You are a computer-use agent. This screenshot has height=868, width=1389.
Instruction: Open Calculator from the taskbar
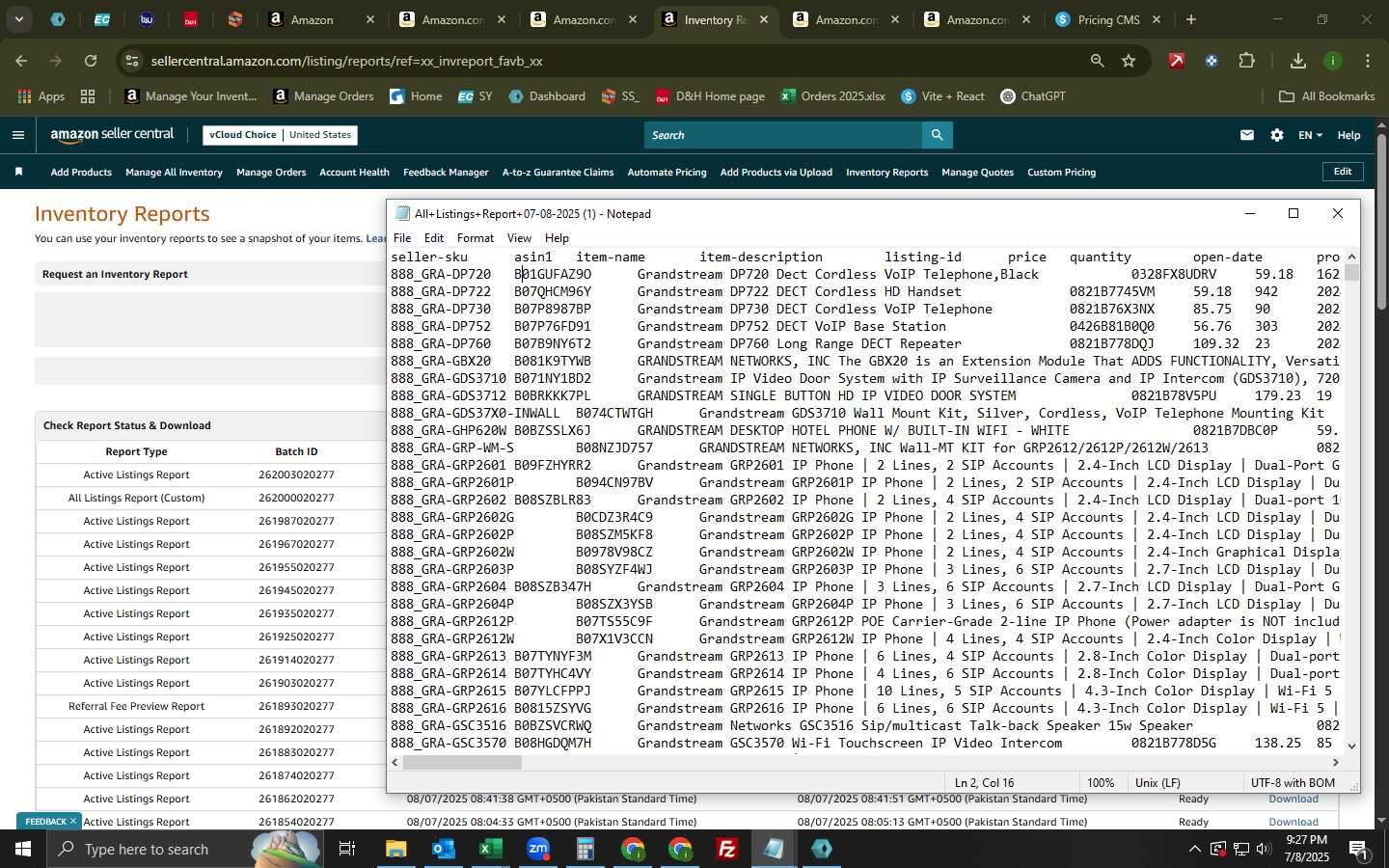[x=586, y=849]
